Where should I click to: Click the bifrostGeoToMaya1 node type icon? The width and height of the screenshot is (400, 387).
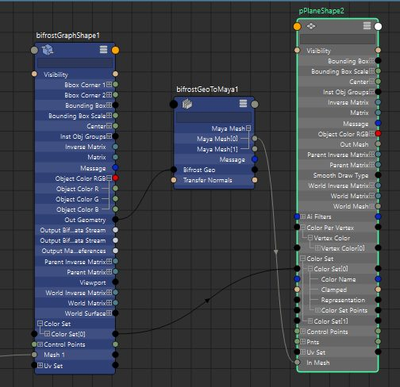pos(187,104)
